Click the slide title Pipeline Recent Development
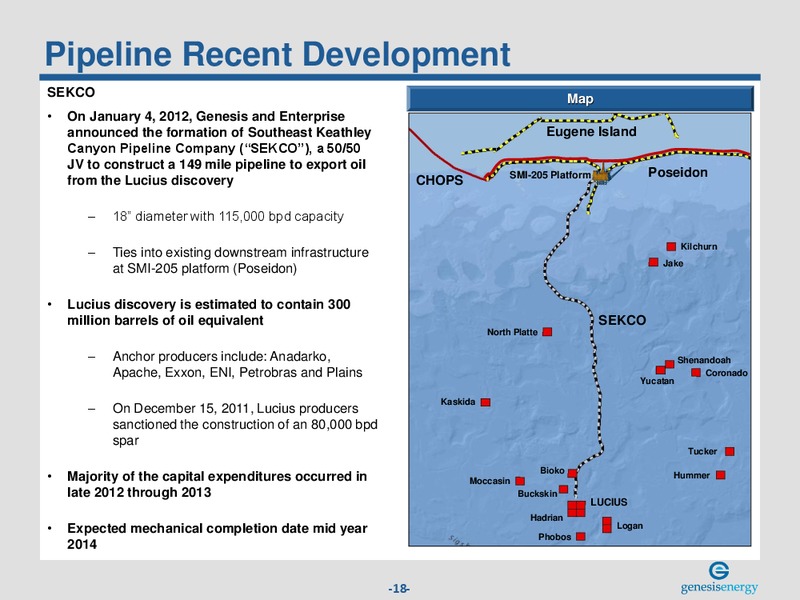This screenshot has width=800, height=600. (x=278, y=54)
